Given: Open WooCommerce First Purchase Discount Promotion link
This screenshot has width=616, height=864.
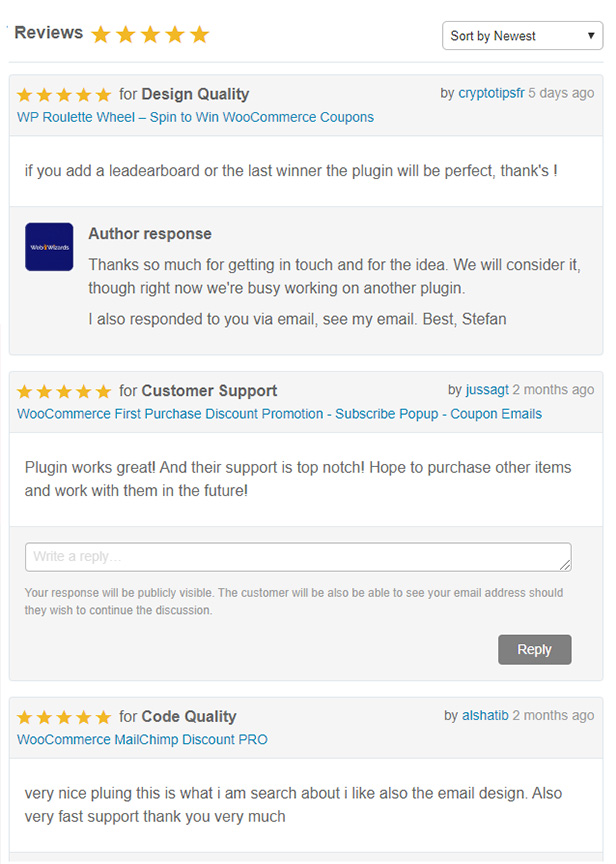Looking at the screenshot, I should coord(279,413).
